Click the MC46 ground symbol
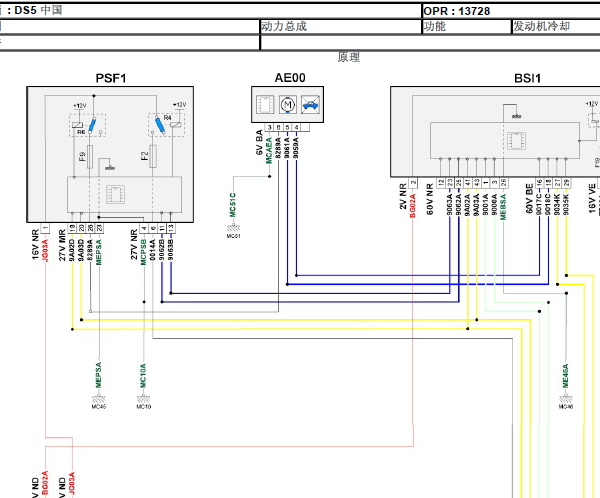The width and height of the screenshot is (600, 498). 566,402
